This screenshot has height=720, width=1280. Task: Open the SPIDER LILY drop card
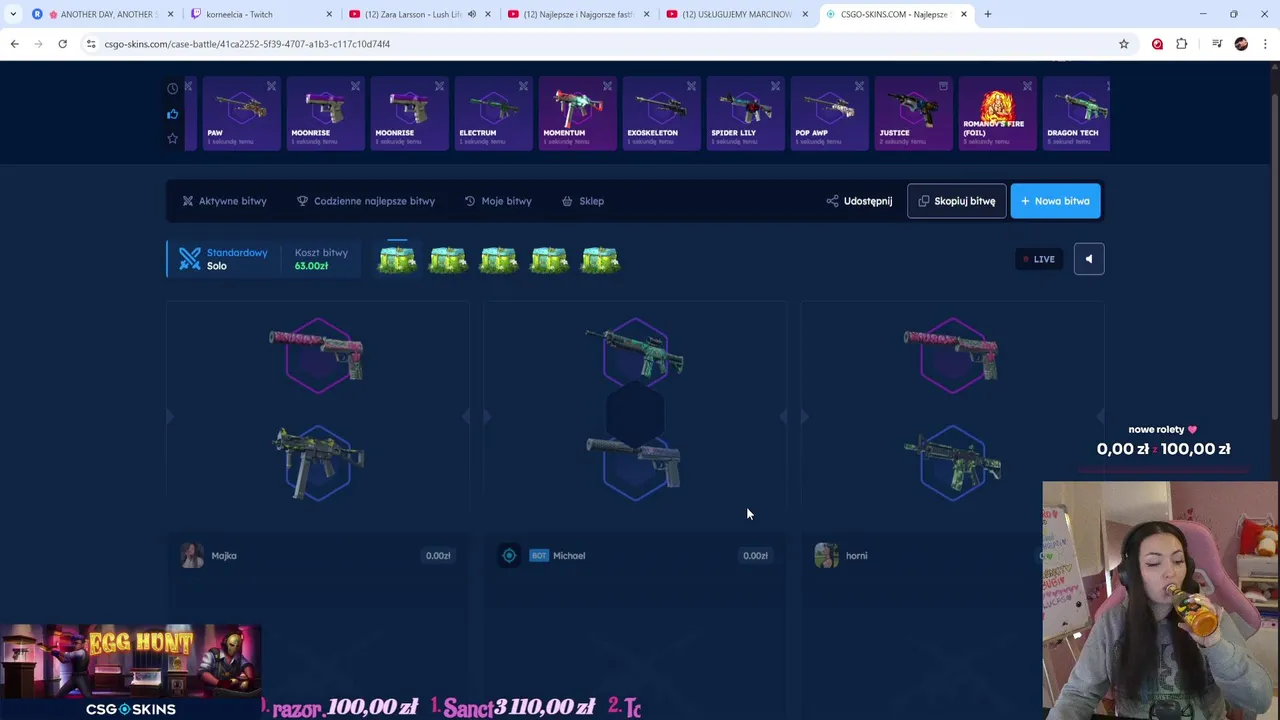(745, 113)
